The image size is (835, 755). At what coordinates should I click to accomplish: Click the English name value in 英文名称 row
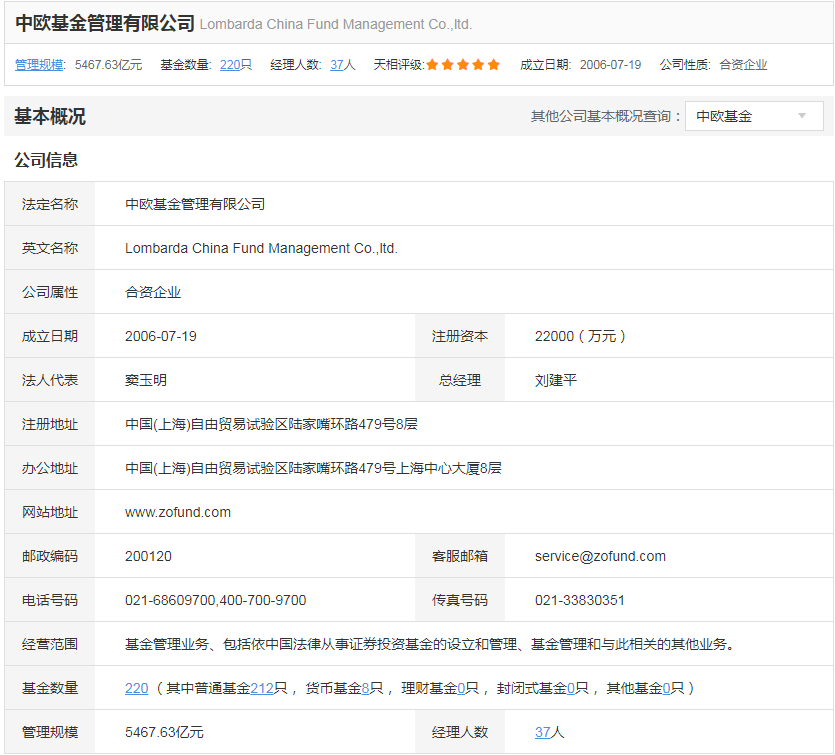[261, 248]
